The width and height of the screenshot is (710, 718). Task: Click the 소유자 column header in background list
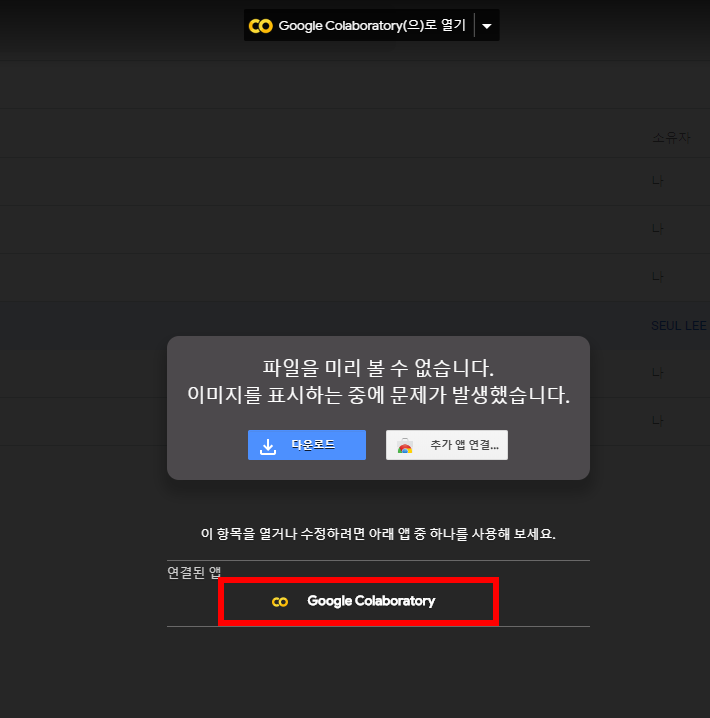(x=671, y=137)
